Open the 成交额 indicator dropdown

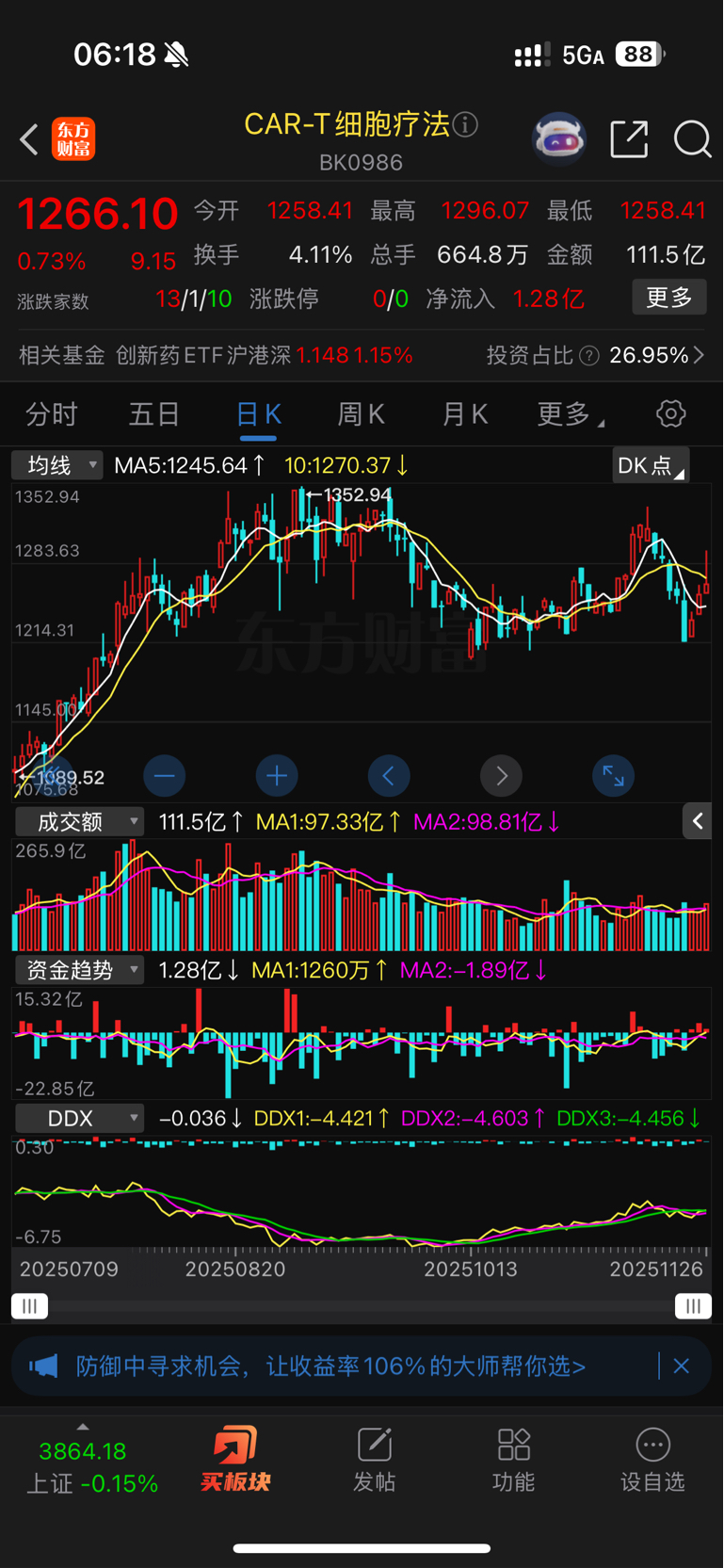point(80,822)
